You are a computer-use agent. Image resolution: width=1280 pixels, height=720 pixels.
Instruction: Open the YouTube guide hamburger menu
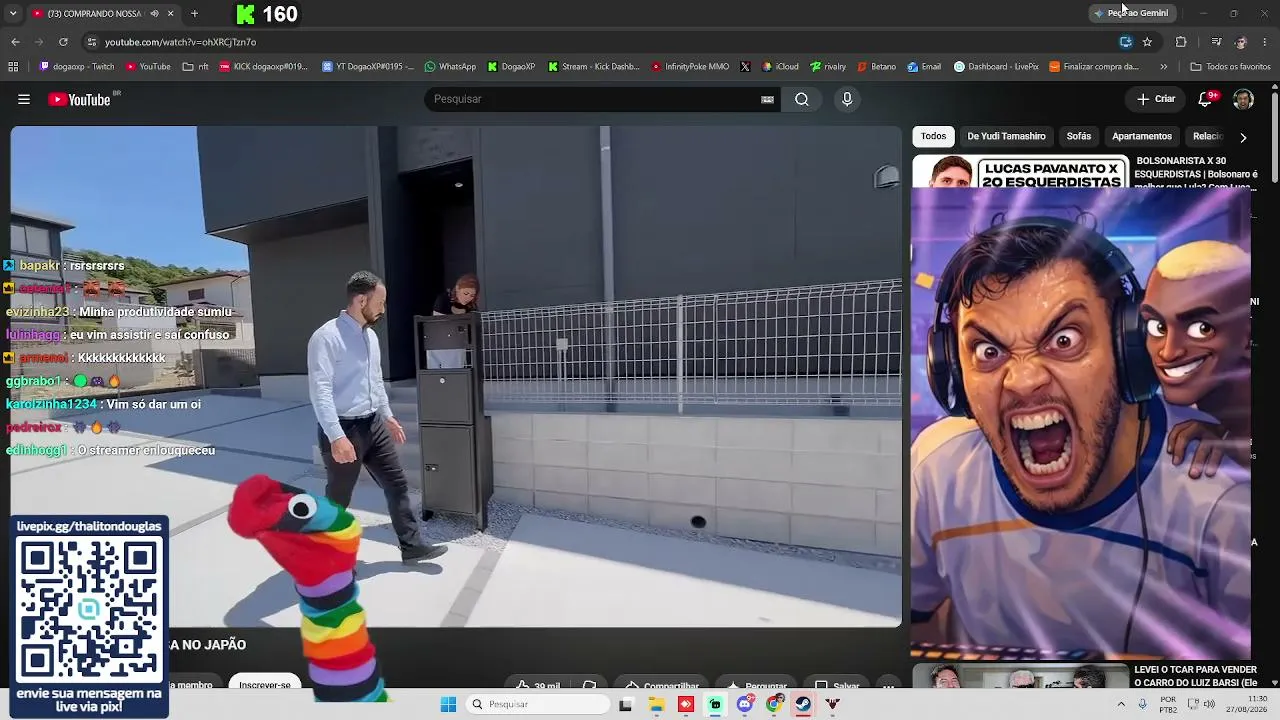(24, 99)
